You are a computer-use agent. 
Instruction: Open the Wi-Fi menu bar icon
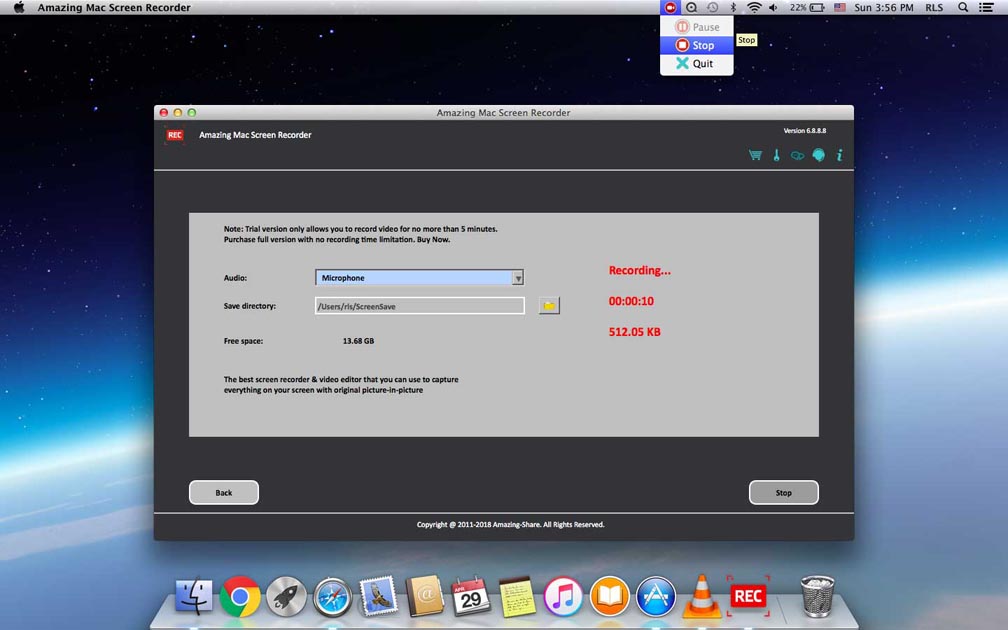pyautogui.click(x=754, y=8)
